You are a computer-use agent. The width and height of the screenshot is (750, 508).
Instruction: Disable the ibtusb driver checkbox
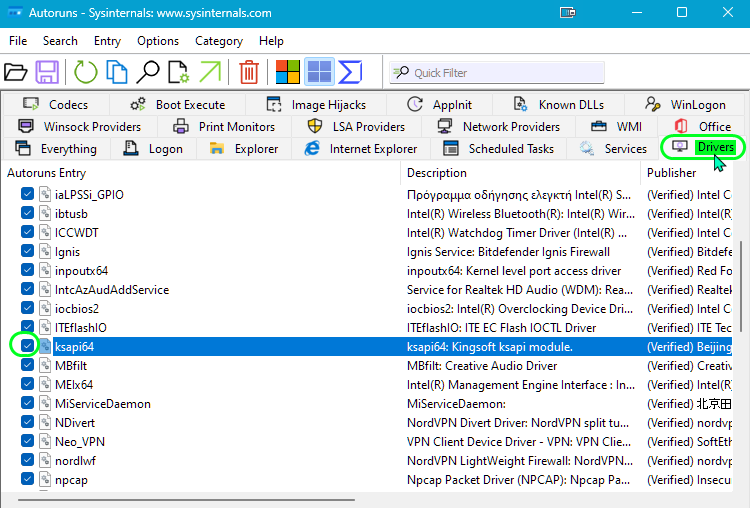[x=27, y=213]
